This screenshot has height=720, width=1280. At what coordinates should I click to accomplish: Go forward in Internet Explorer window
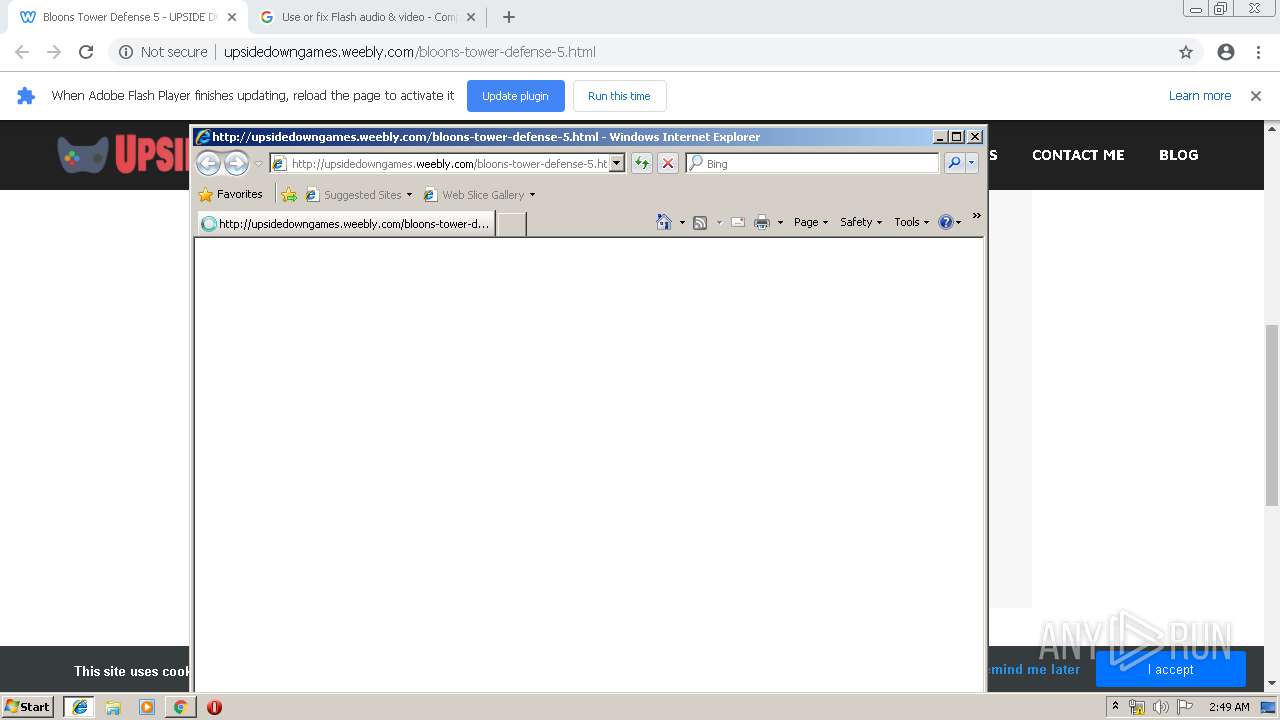coord(236,163)
